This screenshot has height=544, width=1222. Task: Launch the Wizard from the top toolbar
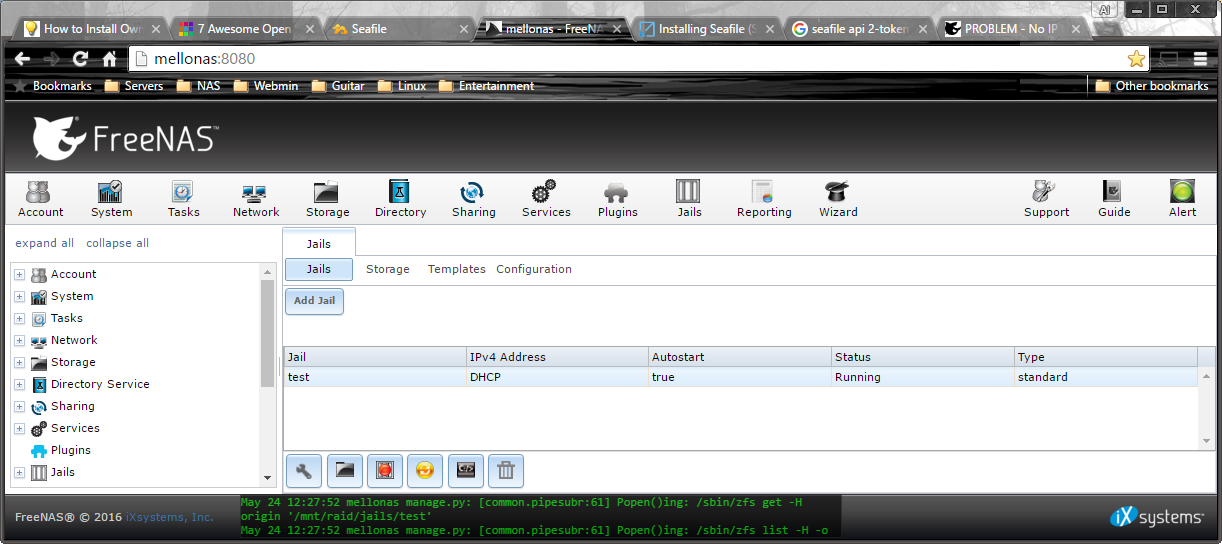[x=838, y=199]
